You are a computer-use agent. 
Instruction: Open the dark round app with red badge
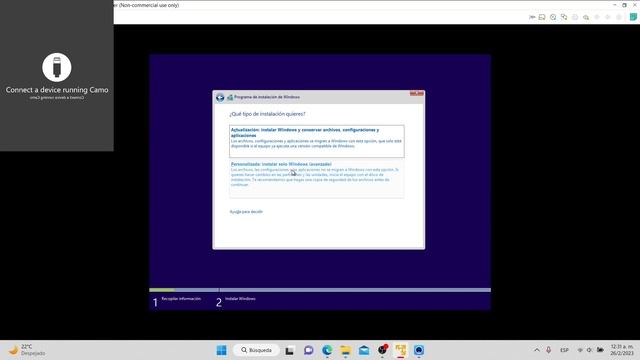pyautogui.click(x=382, y=350)
